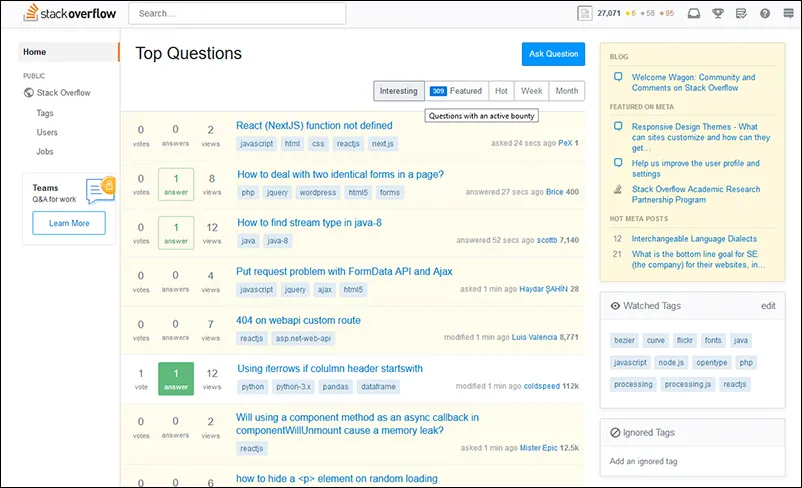Open the inbox icon in header
Image resolution: width=802 pixels, height=488 pixels.
click(694, 13)
